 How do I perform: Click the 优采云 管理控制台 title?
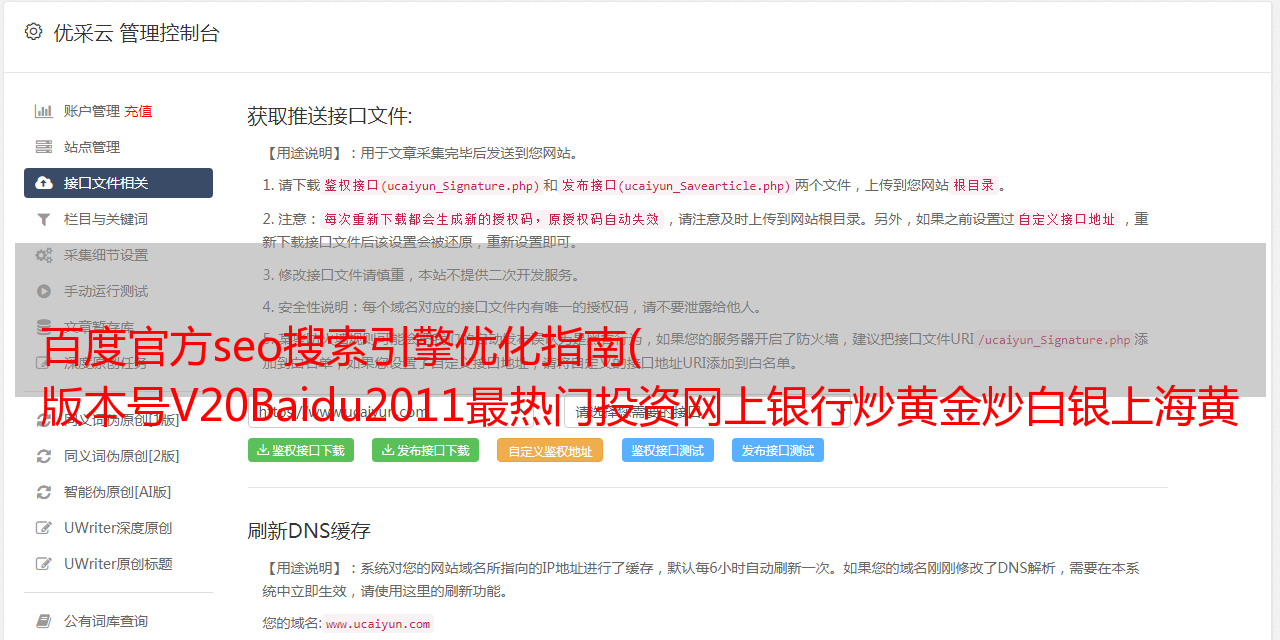tap(136, 33)
